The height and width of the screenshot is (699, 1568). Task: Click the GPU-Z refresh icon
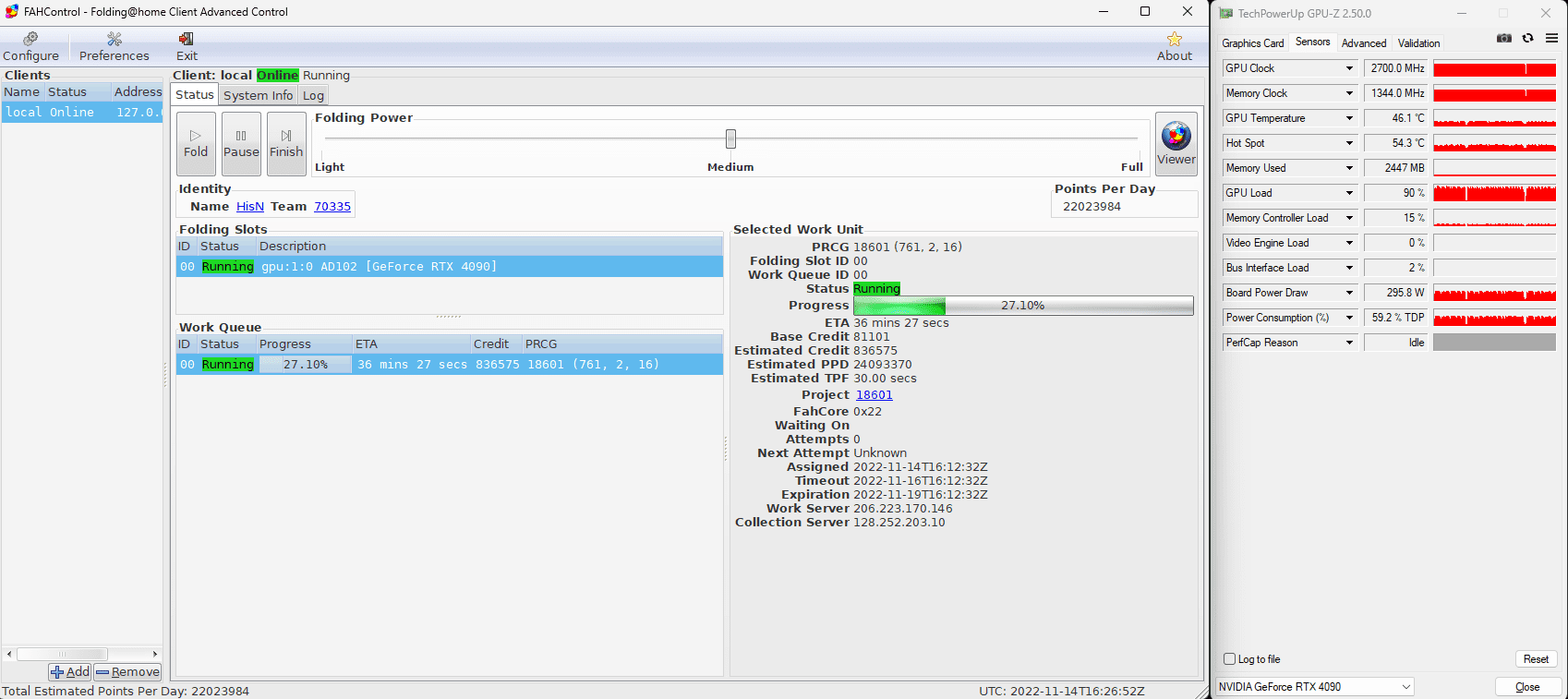1528,39
